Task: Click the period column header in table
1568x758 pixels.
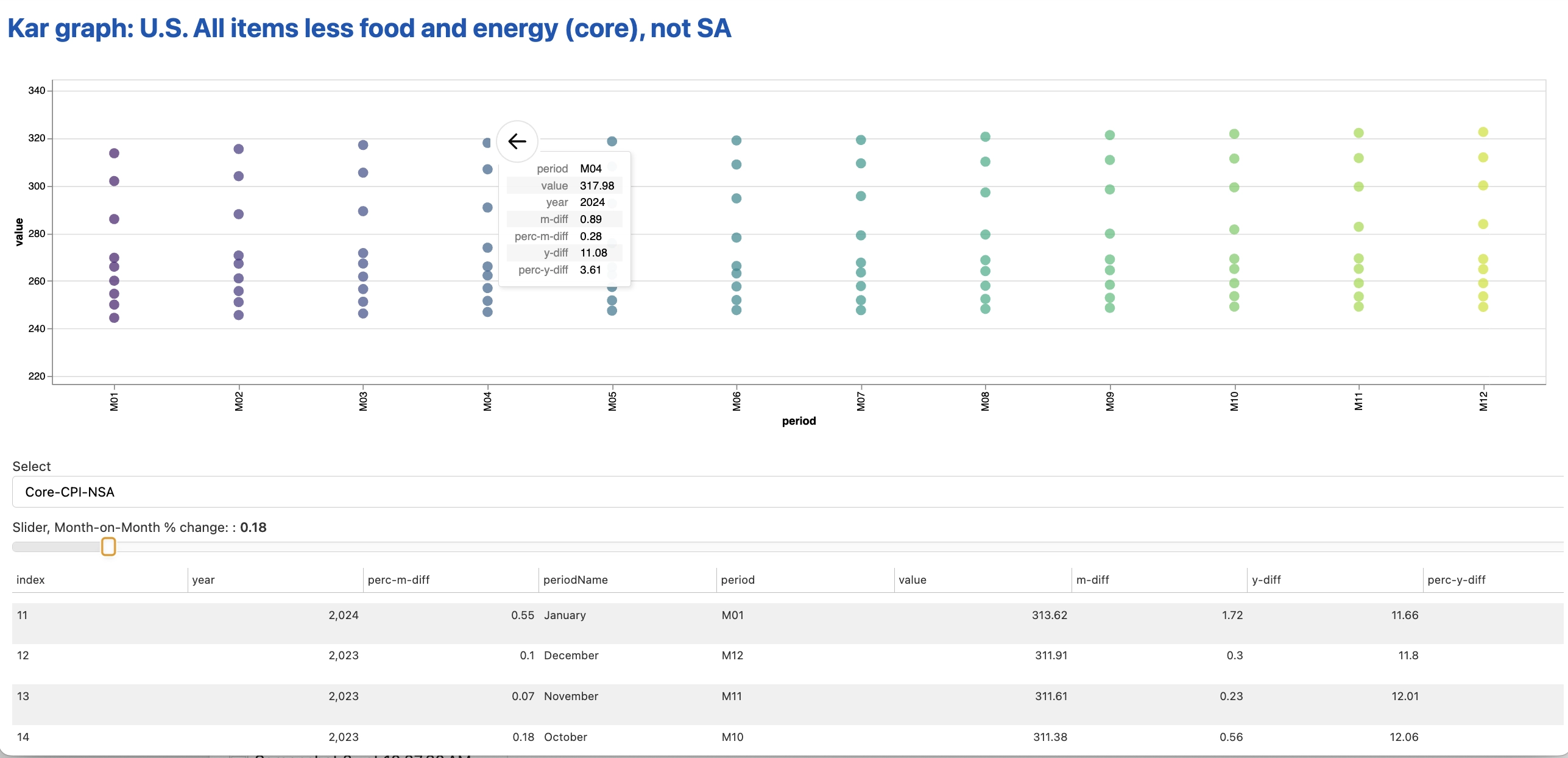Action: [x=738, y=579]
